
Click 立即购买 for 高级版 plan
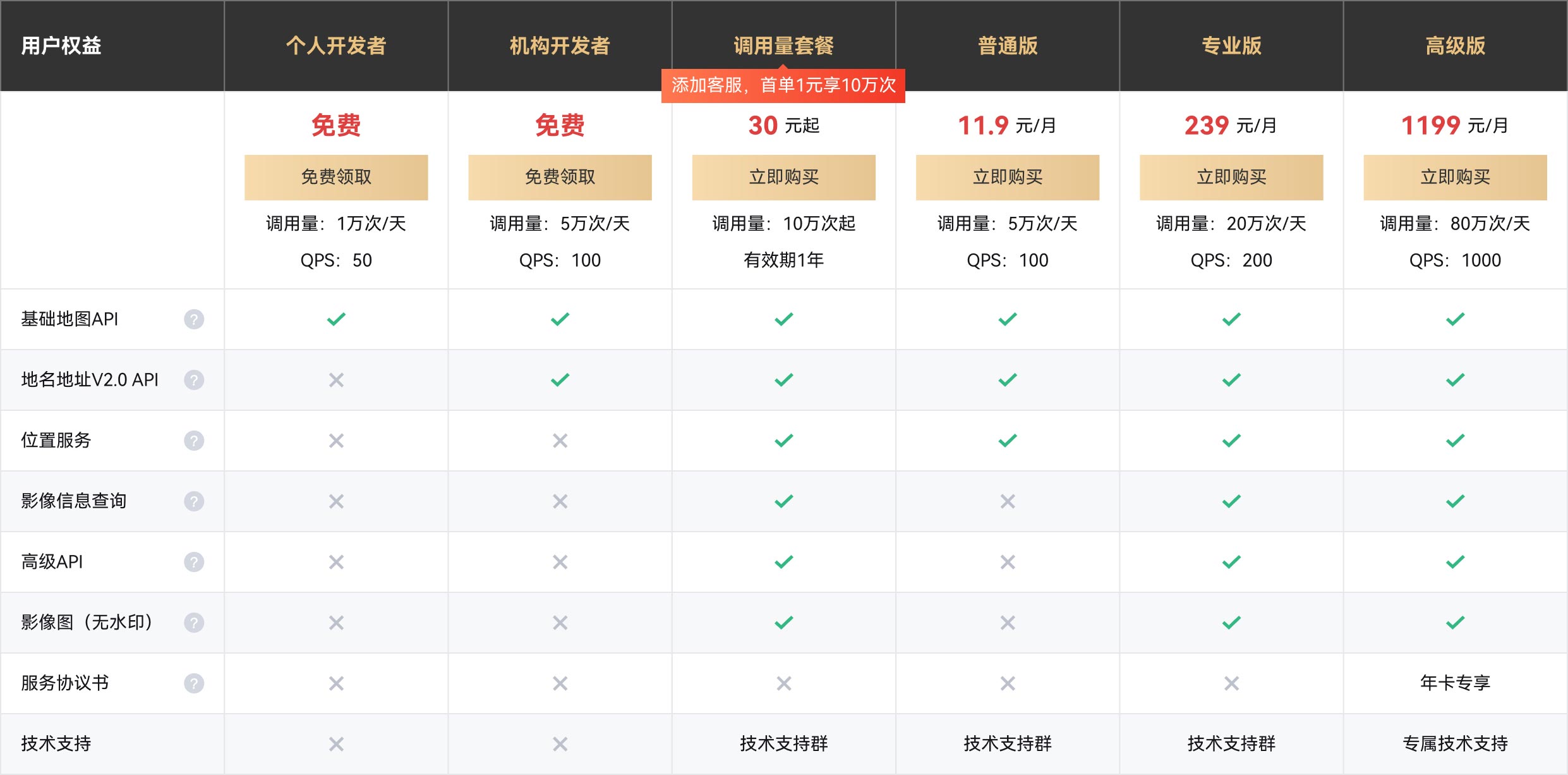pyautogui.click(x=1455, y=178)
